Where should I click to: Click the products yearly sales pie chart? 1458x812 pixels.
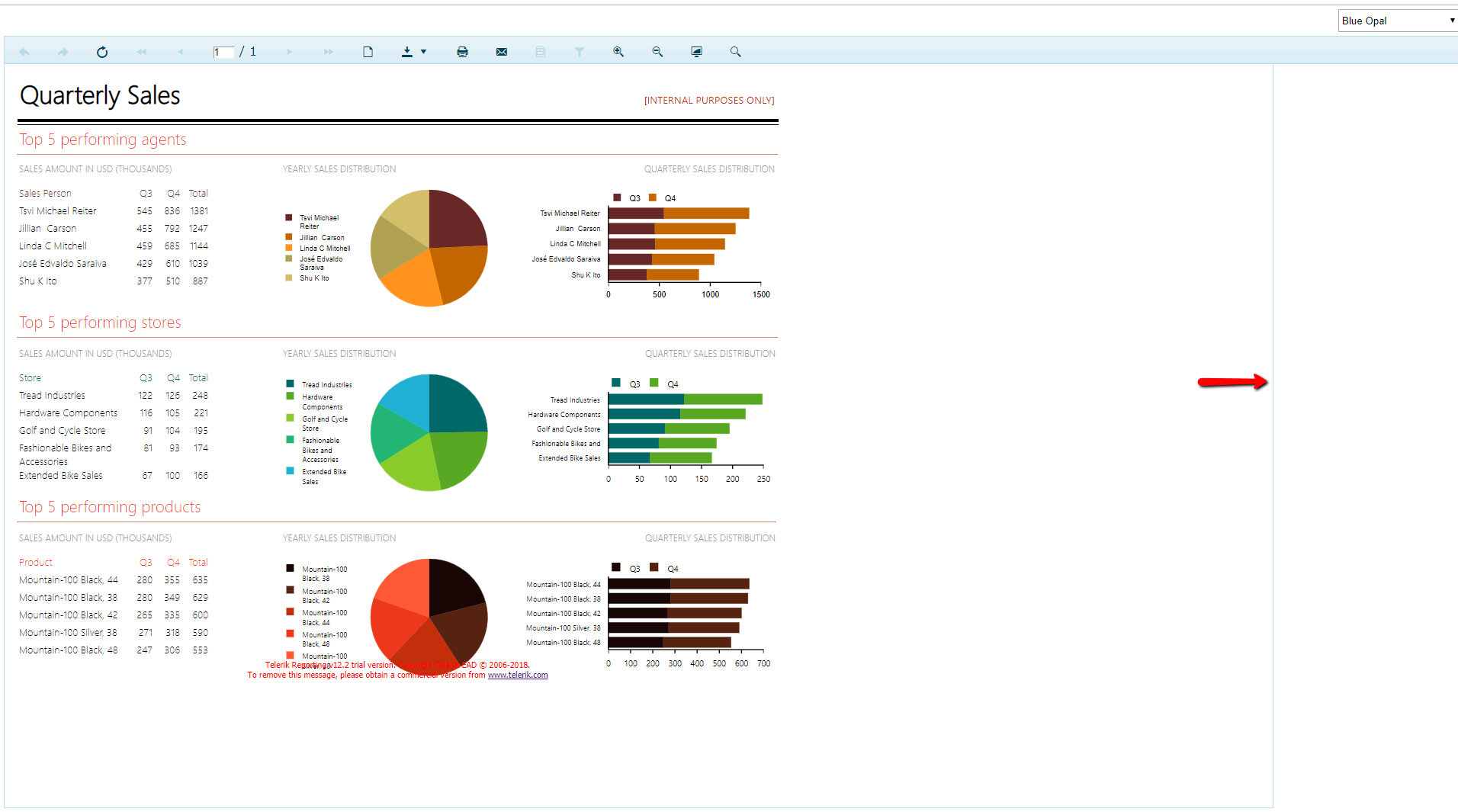point(429,617)
